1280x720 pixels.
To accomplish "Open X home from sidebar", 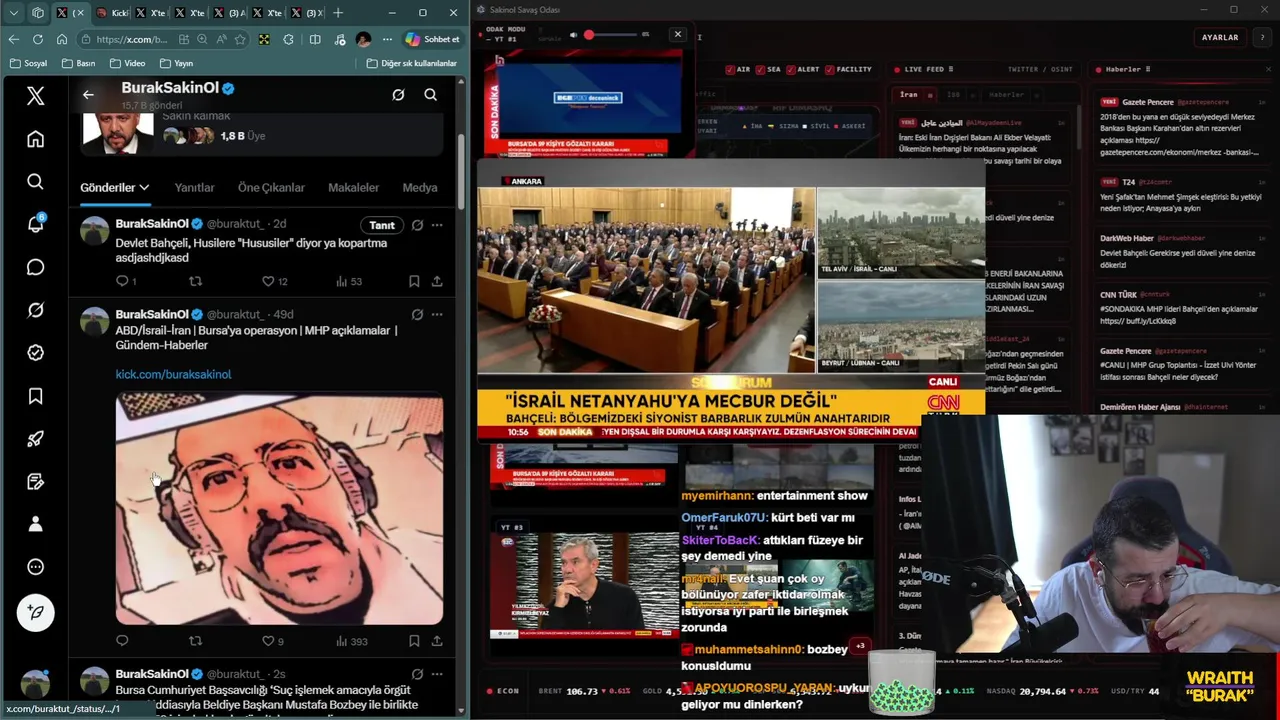I will pos(35,139).
